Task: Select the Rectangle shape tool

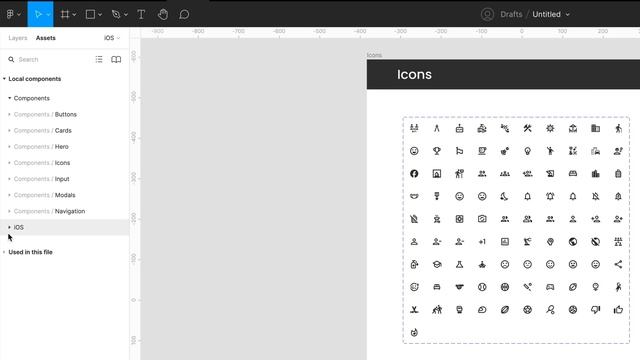Action: pyautogui.click(x=90, y=14)
